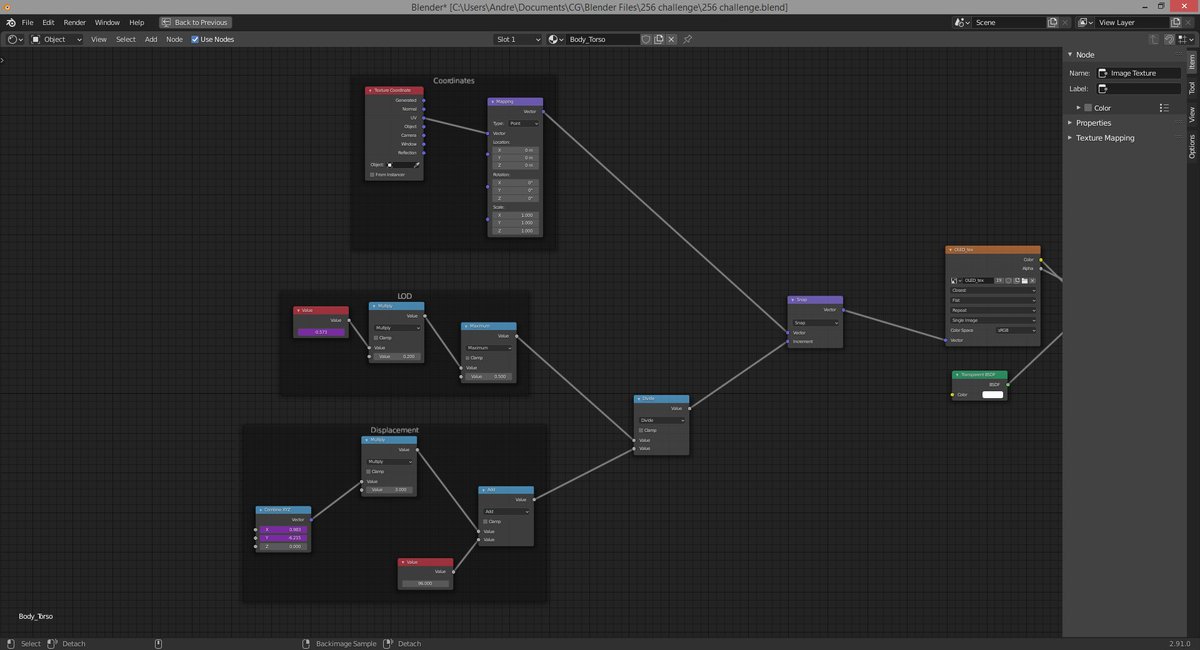1200x650 pixels.
Task: Open the editor type selector icon
Action: pyautogui.click(x=15, y=39)
